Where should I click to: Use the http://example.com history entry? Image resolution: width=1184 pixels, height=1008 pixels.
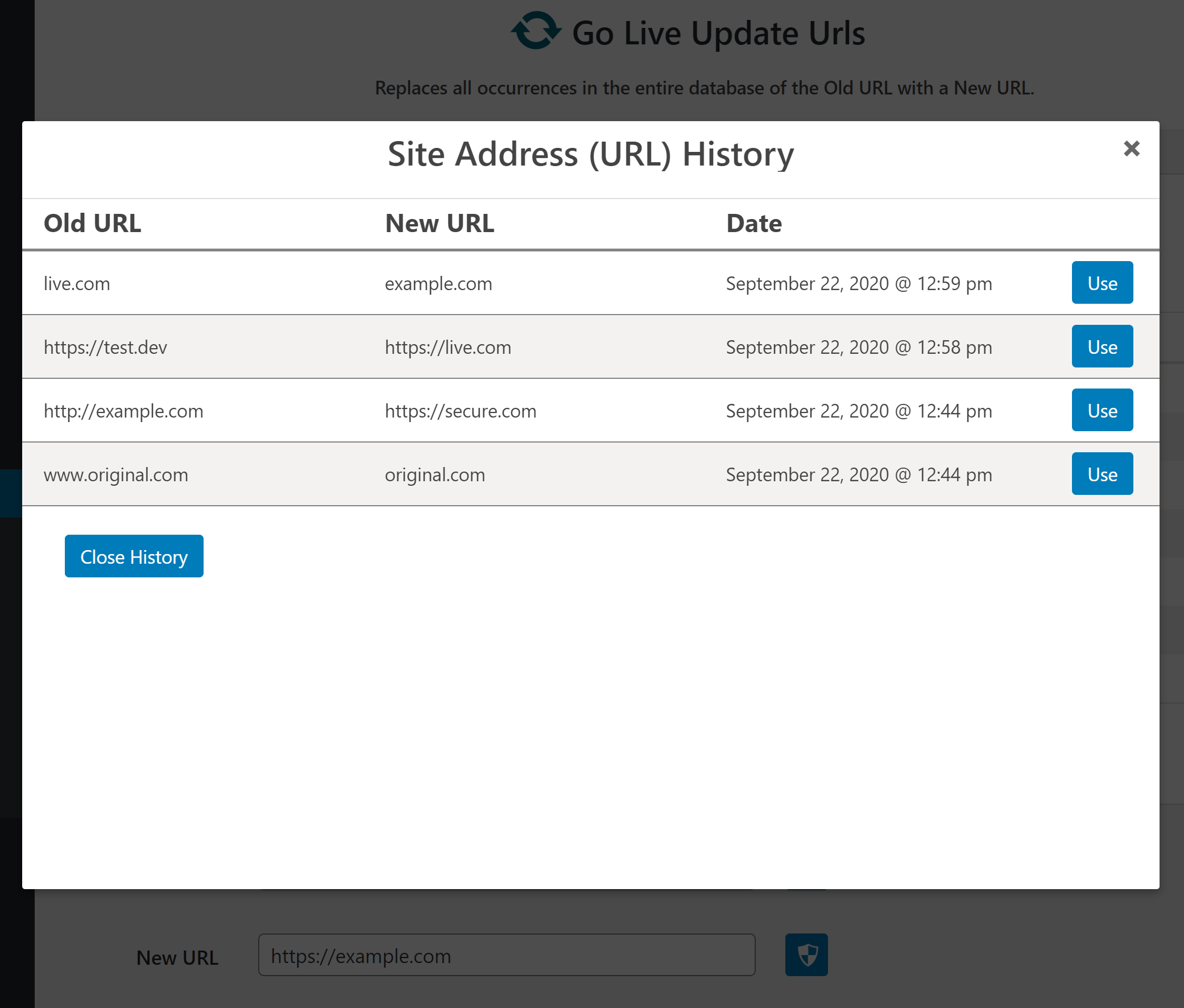[x=1102, y=410]
